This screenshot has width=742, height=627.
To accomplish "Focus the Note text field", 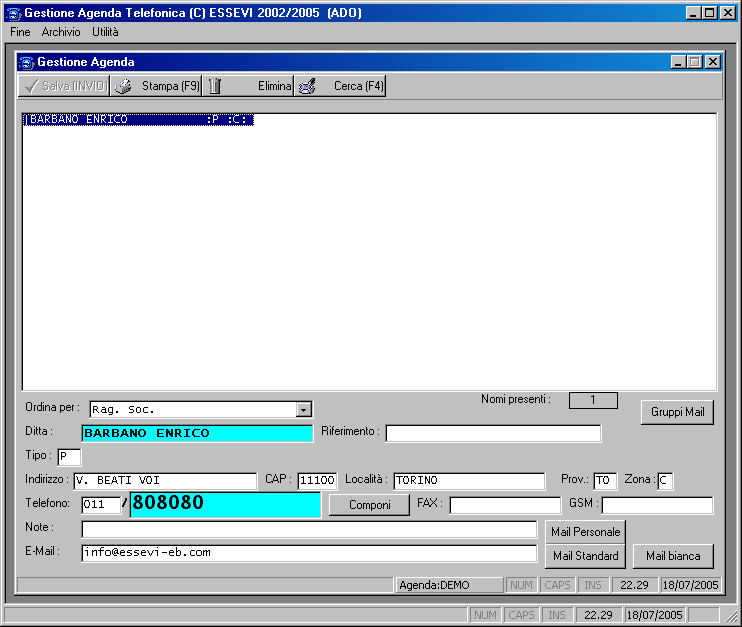I will click(x=309, y=529).
